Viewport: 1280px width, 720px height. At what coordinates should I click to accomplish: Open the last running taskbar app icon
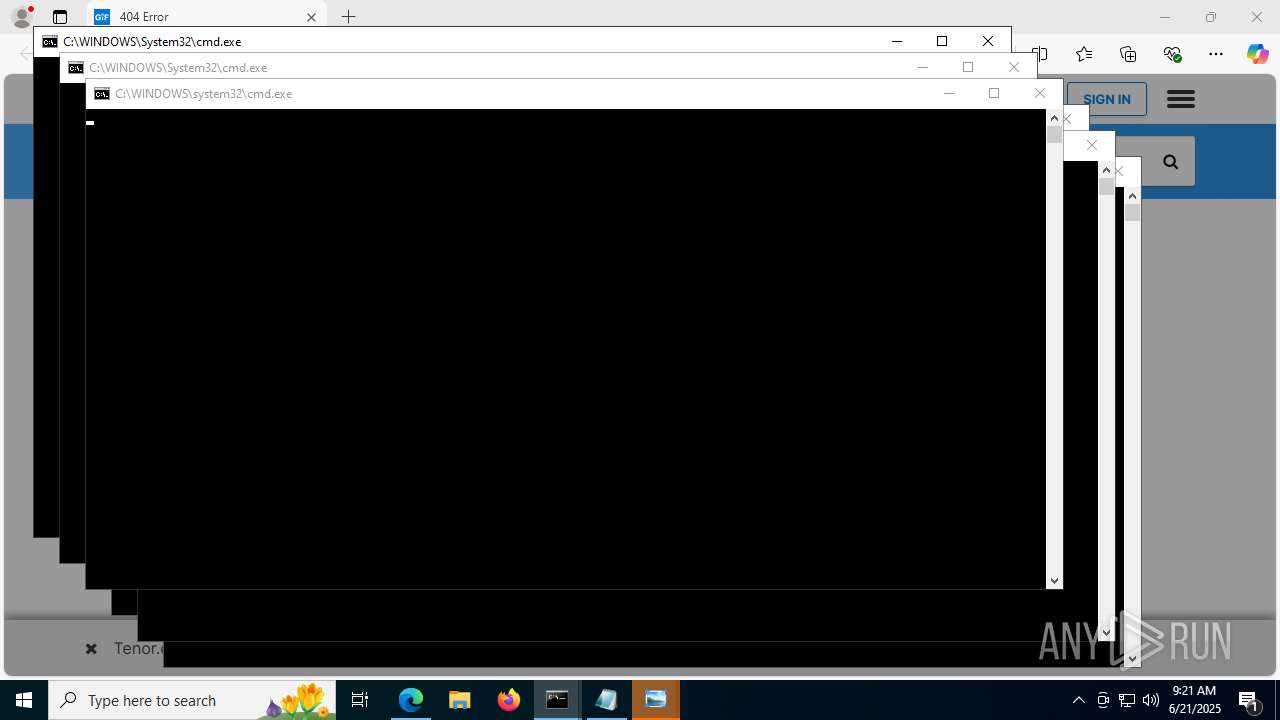coord(656,700)
